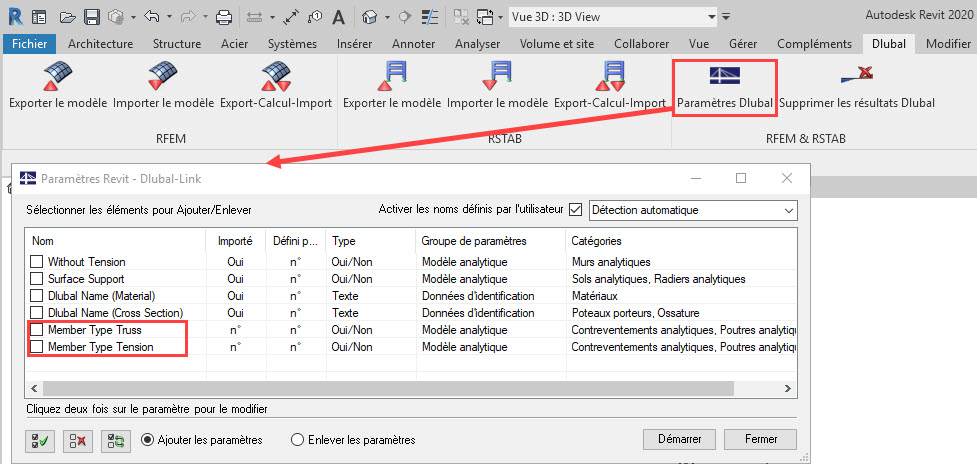977x464 pixels.
Task: Click the invert selection icon button
Action: [116, 441]
